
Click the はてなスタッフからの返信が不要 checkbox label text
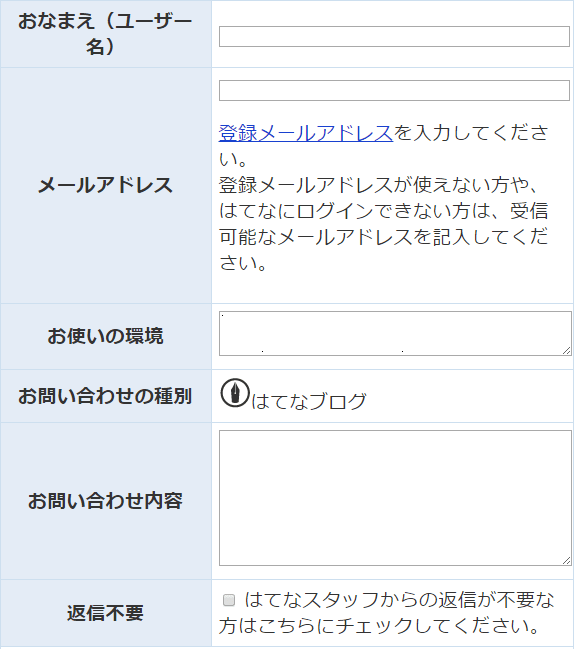click(399, 600)
